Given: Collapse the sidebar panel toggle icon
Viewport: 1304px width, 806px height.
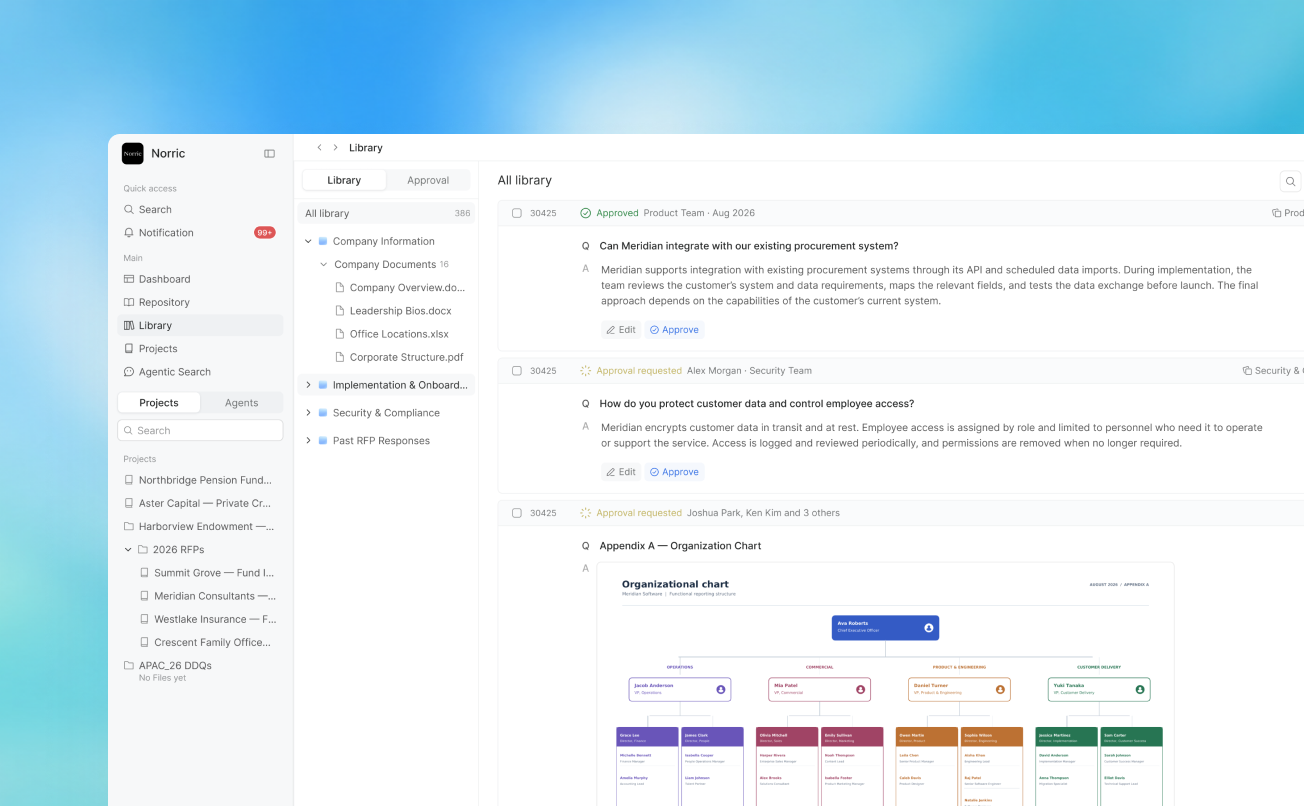Looking at the screenshot, I should click(270, 154).
